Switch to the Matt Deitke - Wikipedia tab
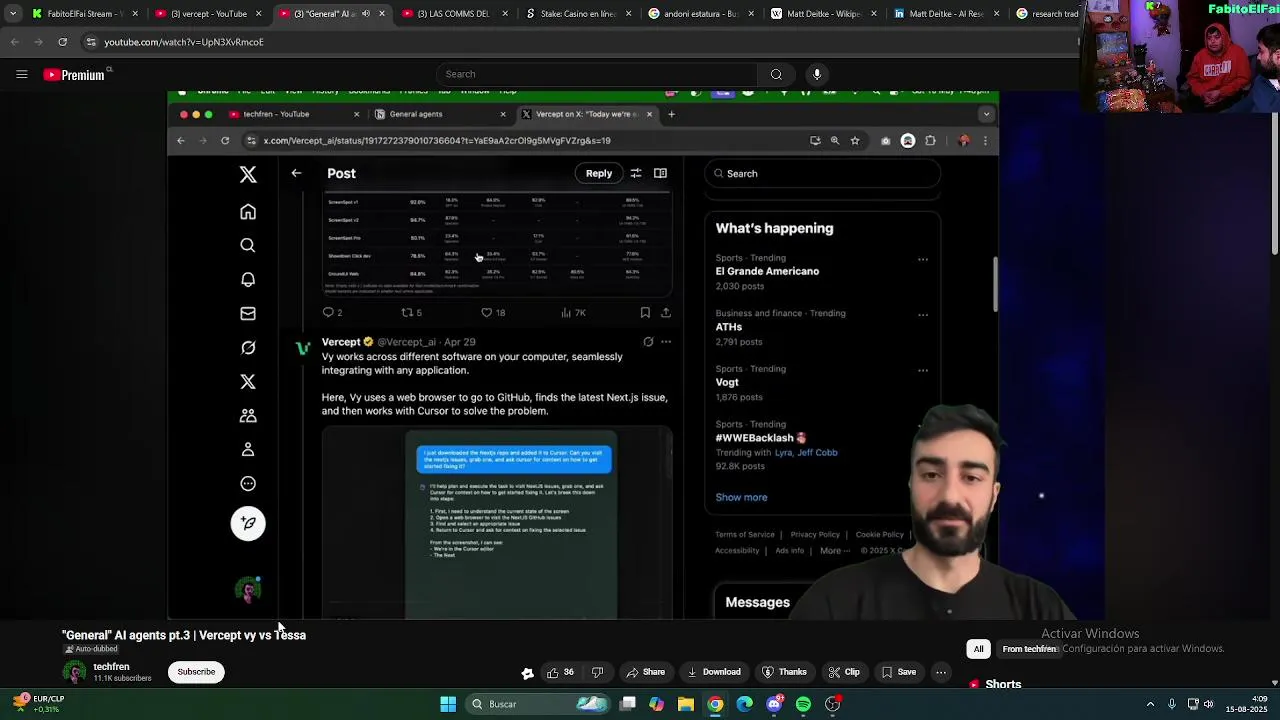This screenshot has height=720, width=1280. click(x=824, y=14)
